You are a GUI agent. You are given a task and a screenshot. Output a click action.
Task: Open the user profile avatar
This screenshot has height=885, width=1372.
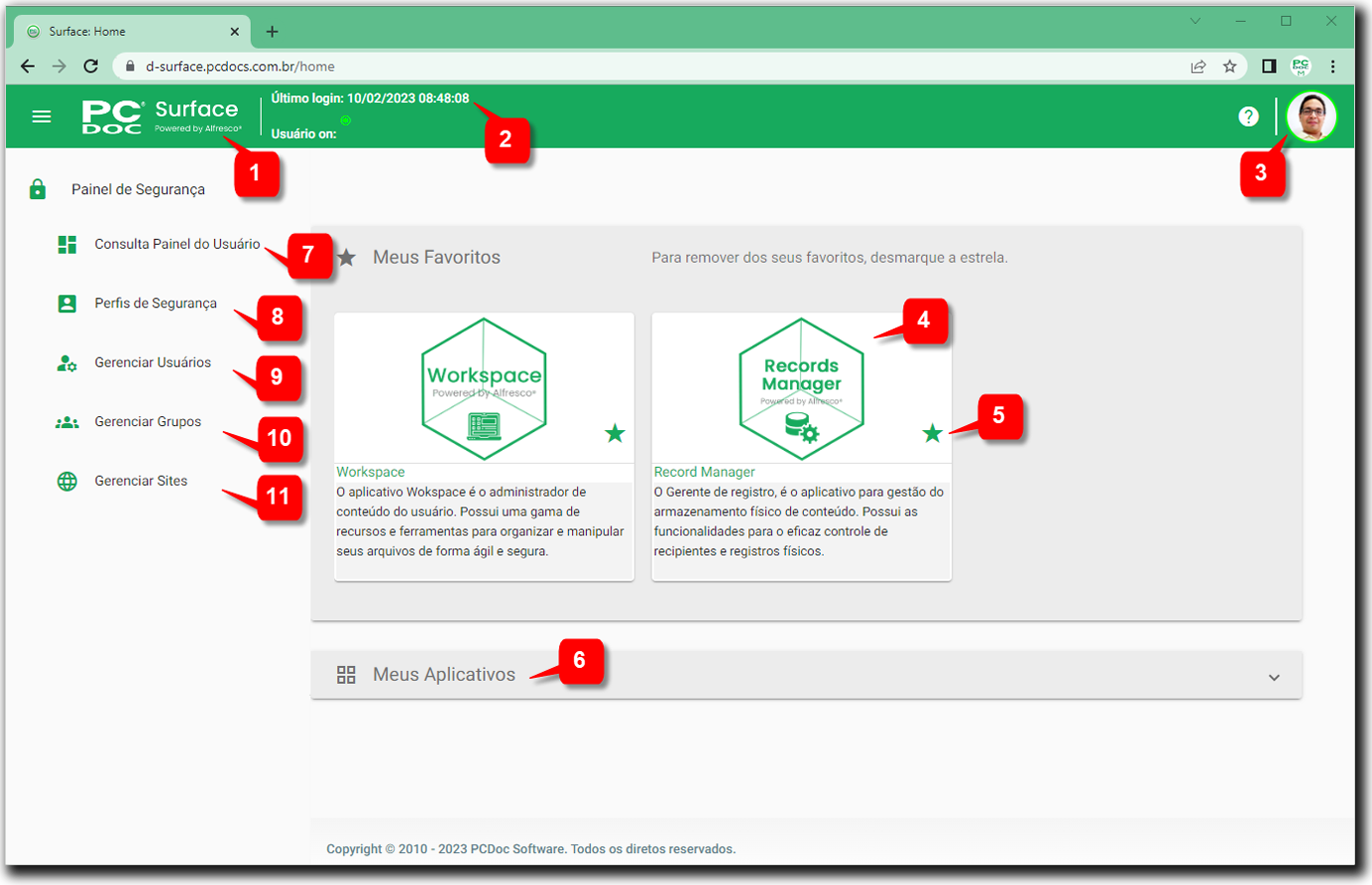point(1312,117)
